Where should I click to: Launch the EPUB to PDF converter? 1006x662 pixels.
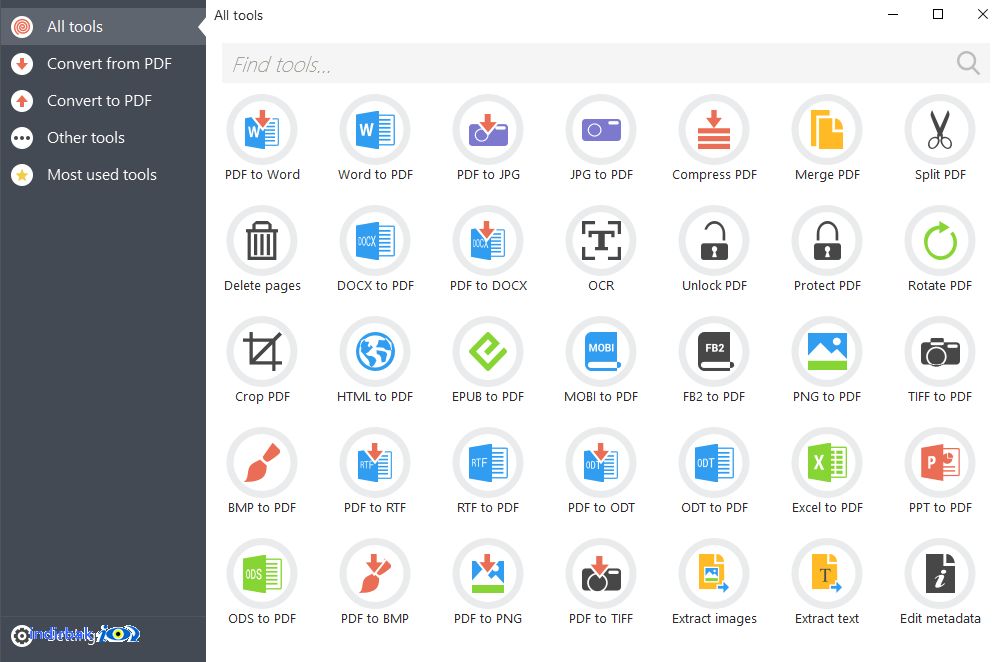(x=488, y=352)
